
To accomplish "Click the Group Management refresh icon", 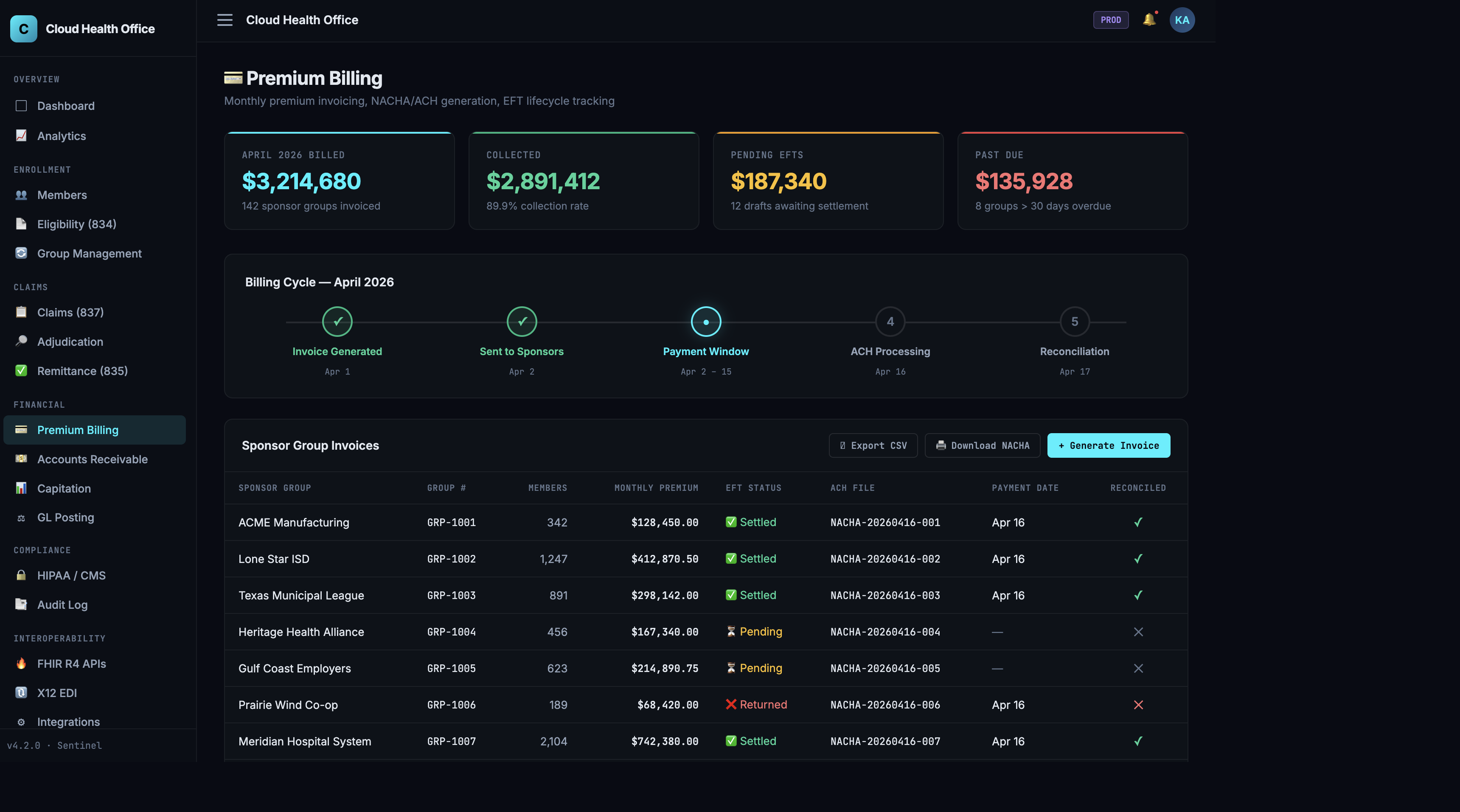I will (21, 253).
